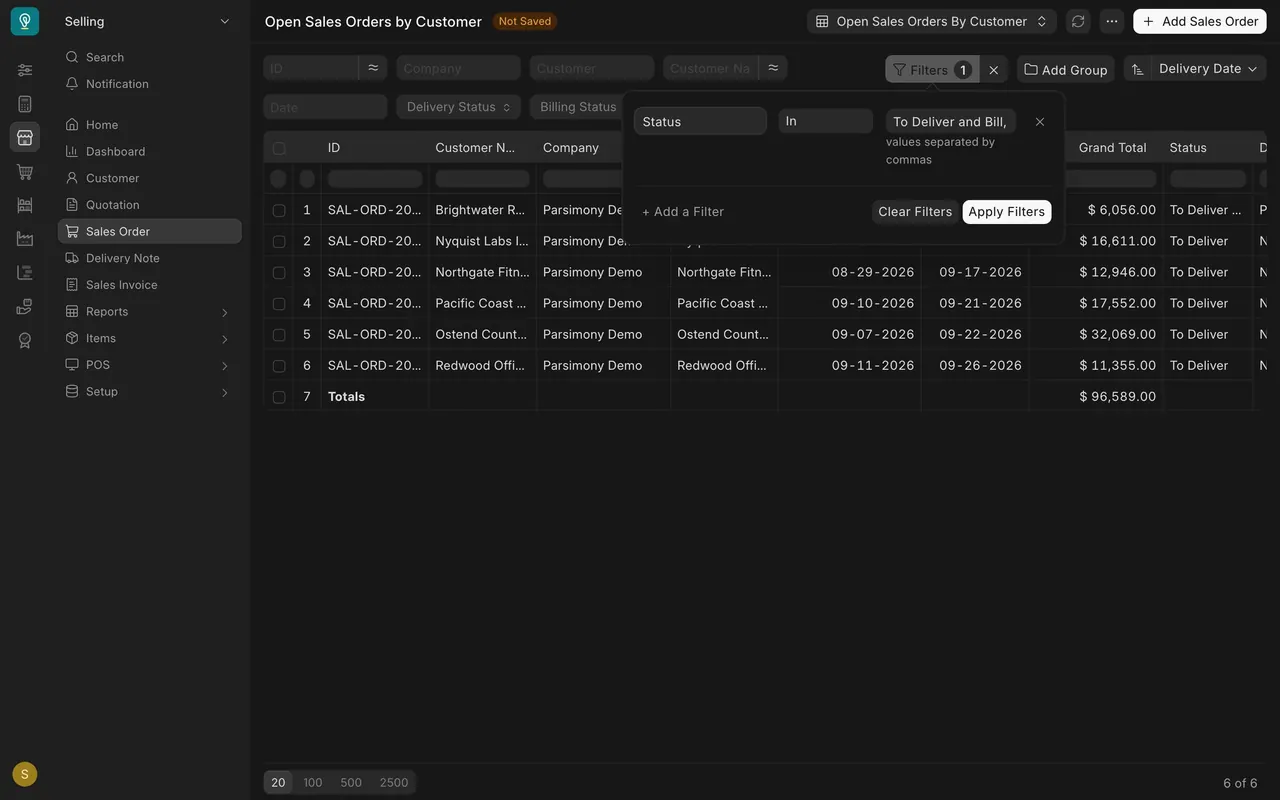
Task: Open the award ribbon Quality module icon
Action: click(x=25, y=340)
